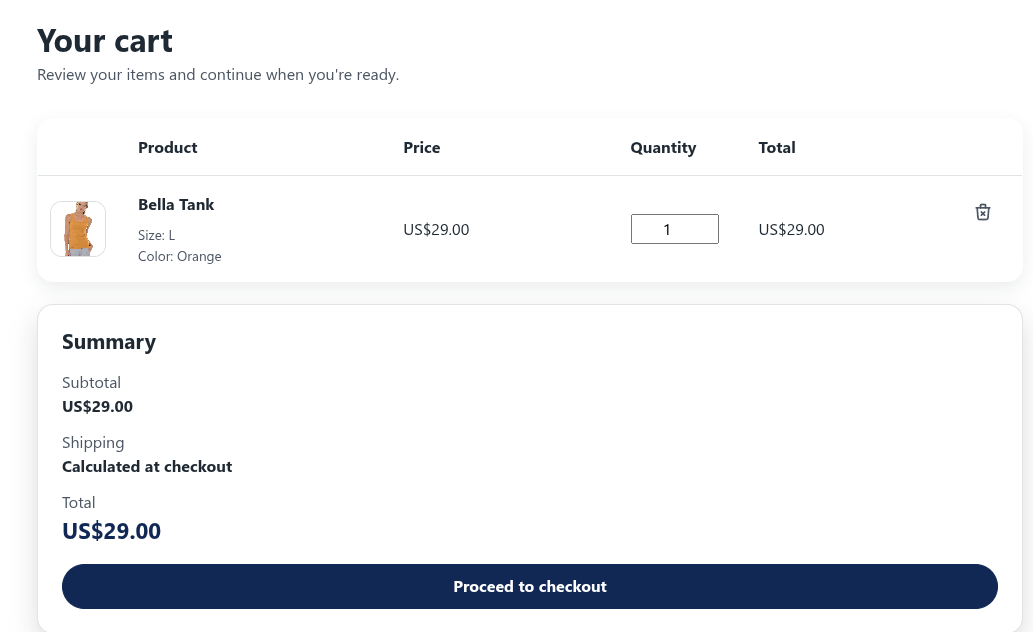The width and height of the screenshot is (1033, 632).
Task: Click the Bella Tank product thumbnail
Action: [x=78, y=229]
